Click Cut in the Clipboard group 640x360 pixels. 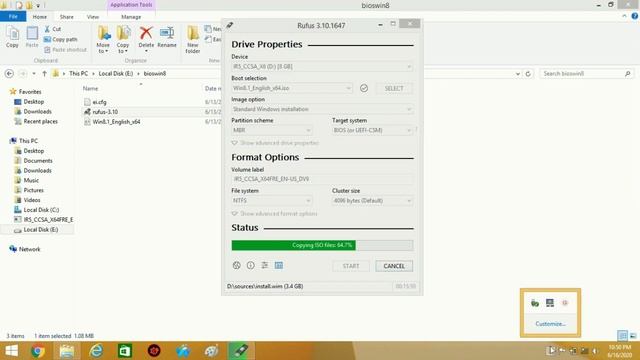click(x=53, y=29)
